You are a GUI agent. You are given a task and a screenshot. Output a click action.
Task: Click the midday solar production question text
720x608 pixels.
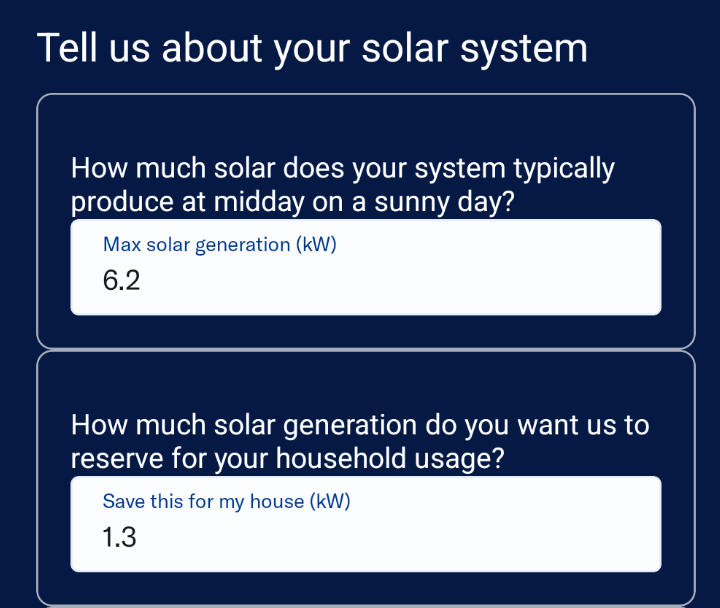click(343, 185)
